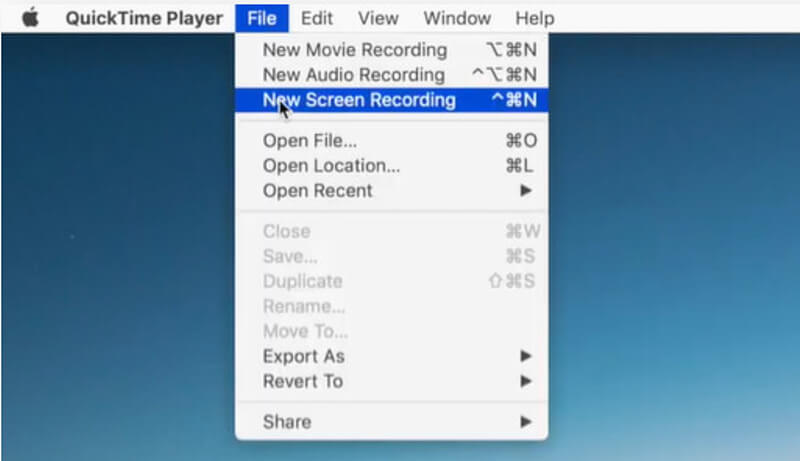Open the View menu

378,18
